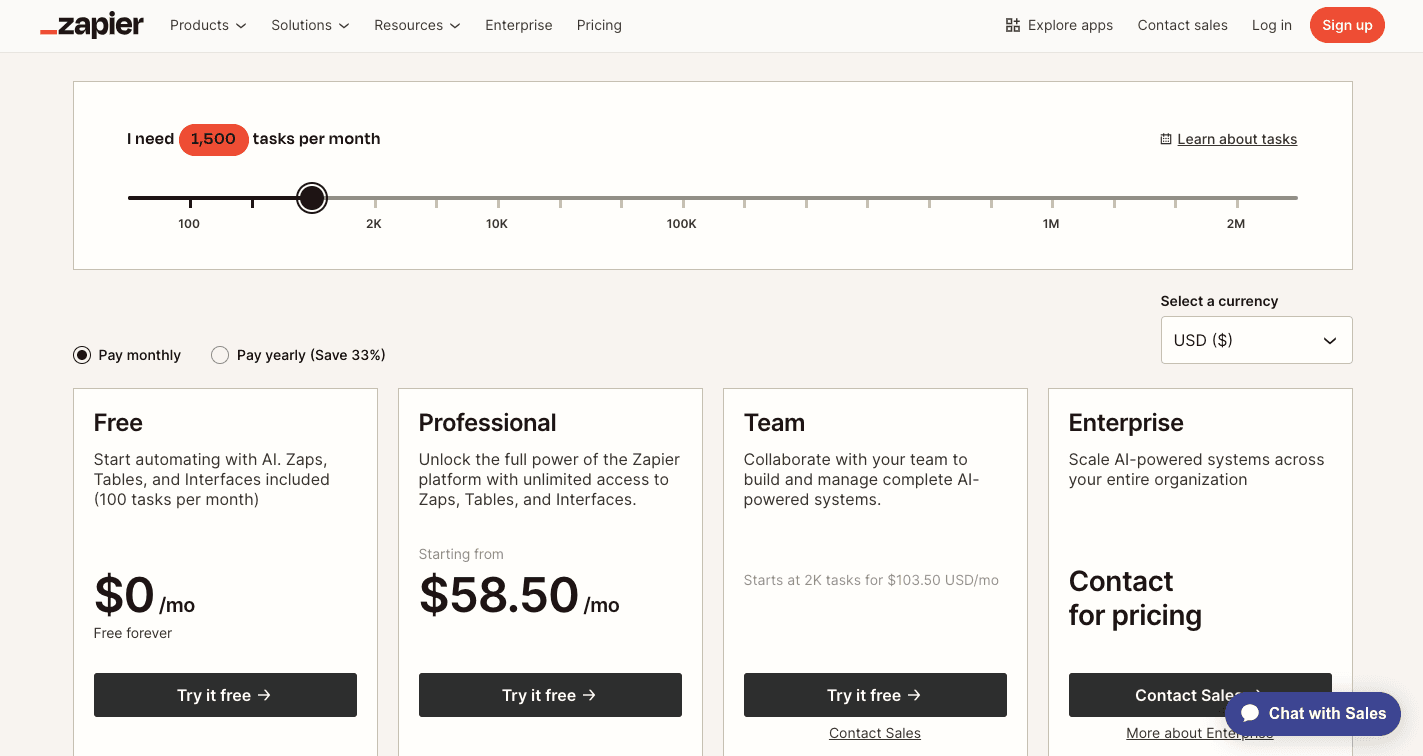Click the tasks per month slider handle

pyautogui.click(x=311, y=198)
